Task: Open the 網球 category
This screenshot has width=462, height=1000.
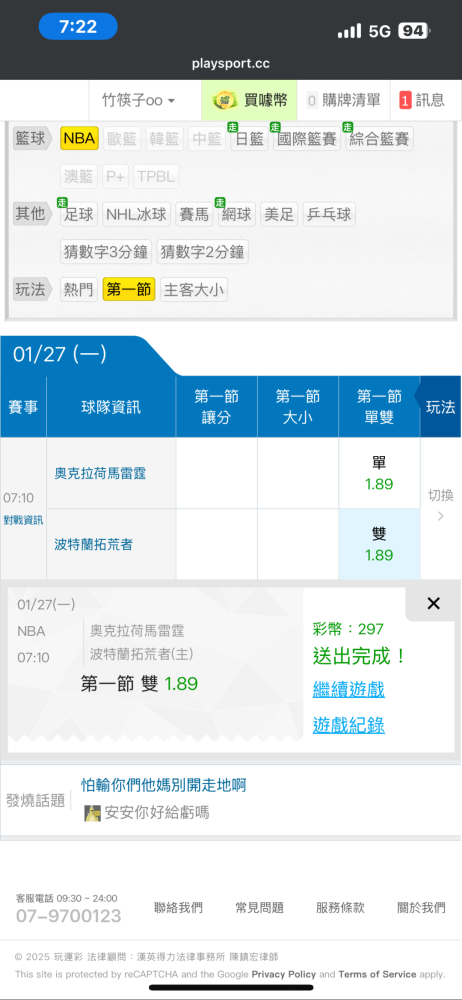Action: pyautogui.click(x=236, y=214)
